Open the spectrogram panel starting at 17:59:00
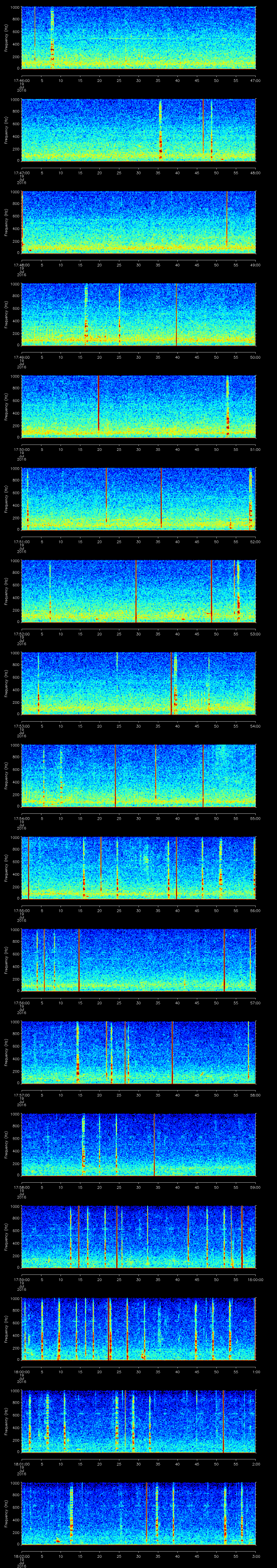 pyautogui.click(x=139, y=1237)
